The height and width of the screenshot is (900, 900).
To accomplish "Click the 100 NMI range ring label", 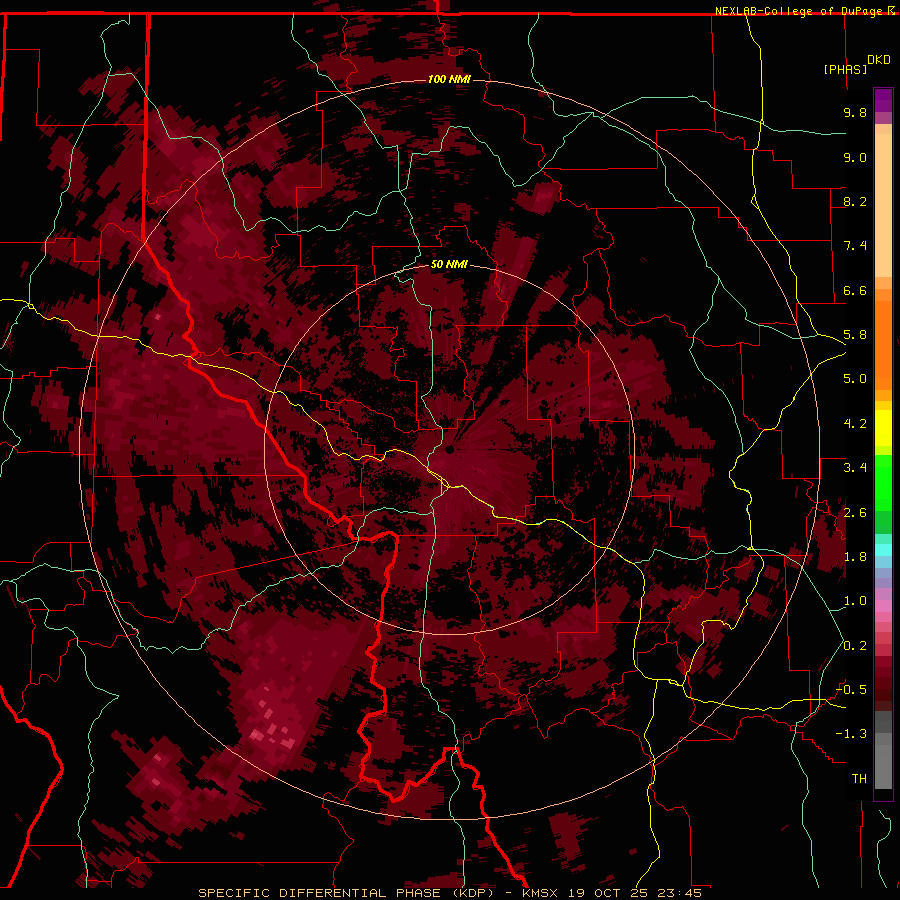I will click(449, 79).
